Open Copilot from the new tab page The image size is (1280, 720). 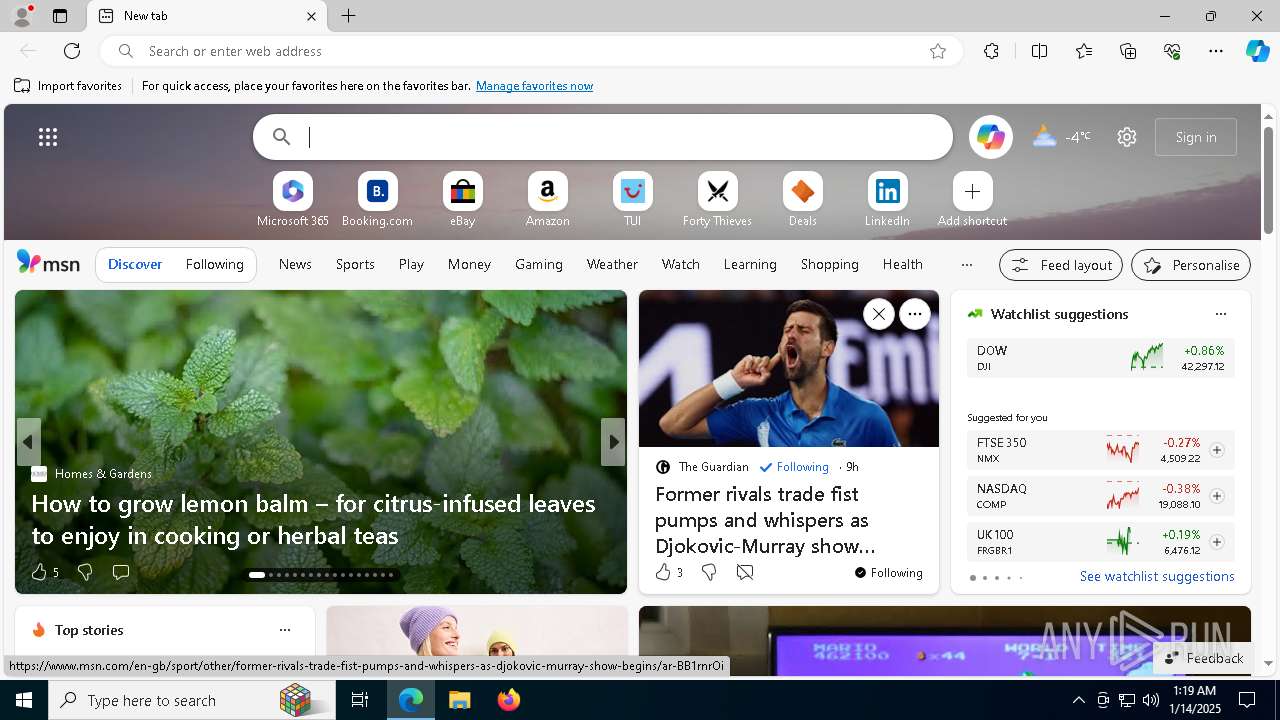[x=990, y=137]
